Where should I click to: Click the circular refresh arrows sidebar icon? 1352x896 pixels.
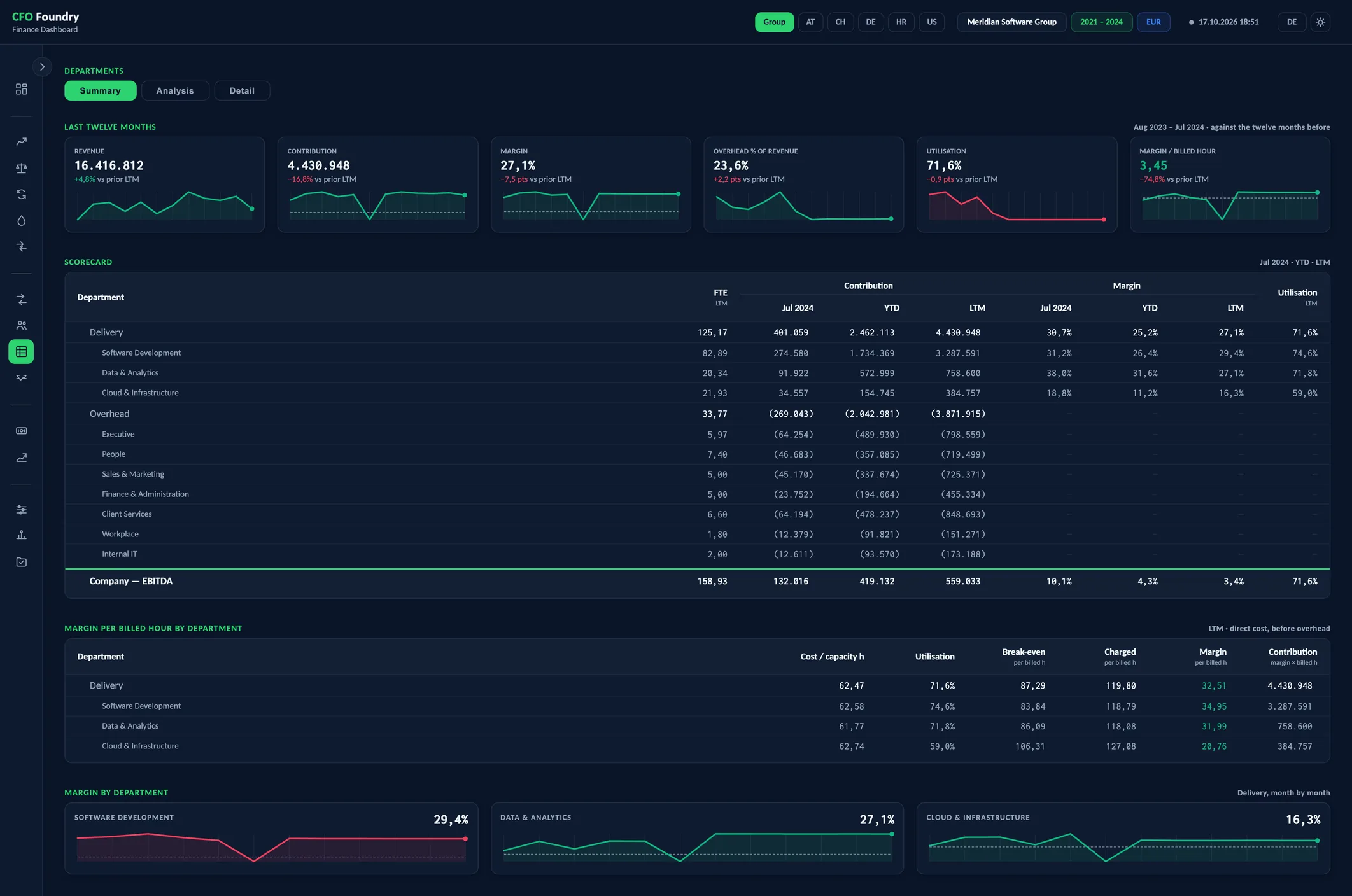tap(21, 194)
